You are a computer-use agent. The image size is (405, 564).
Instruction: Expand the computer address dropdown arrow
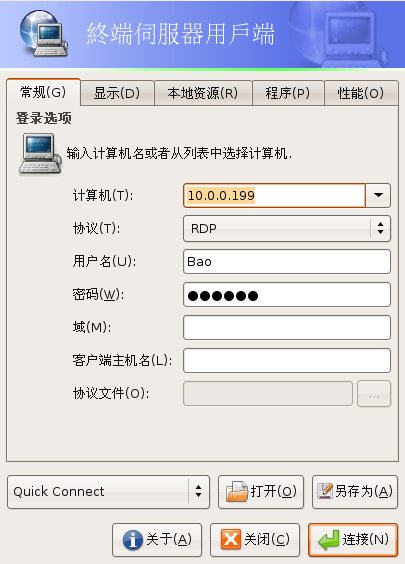click(378, 195)
